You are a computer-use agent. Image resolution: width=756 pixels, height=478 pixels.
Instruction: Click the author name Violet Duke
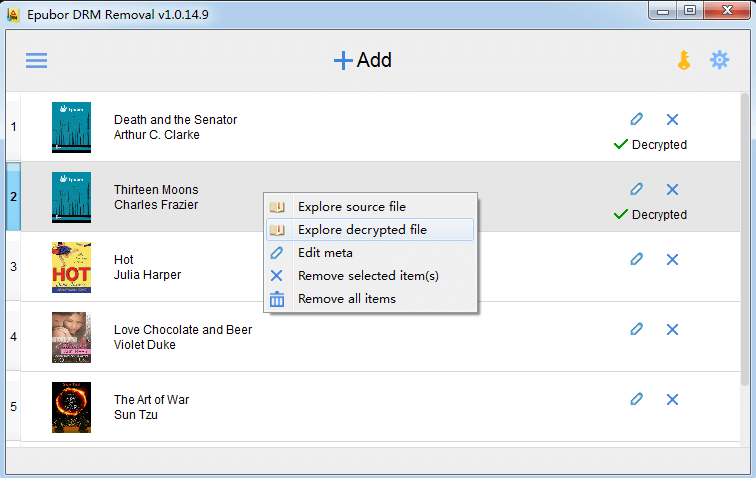tap(145, 344)
